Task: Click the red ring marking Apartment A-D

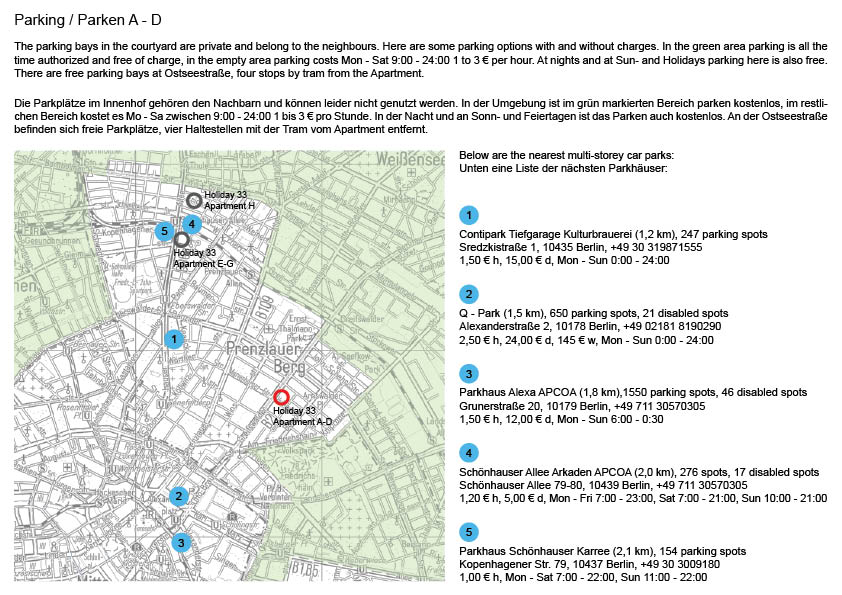Action: (281, 397)
